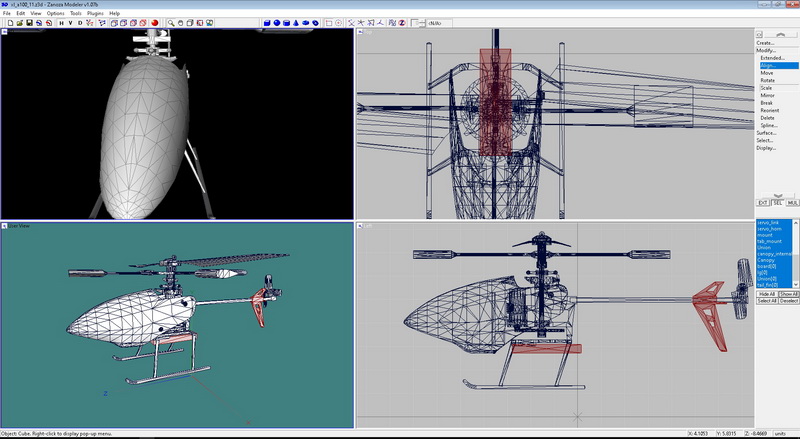Screen dimensions: 800x439
Task: Expand the Surface... command group
Action: 766,133
